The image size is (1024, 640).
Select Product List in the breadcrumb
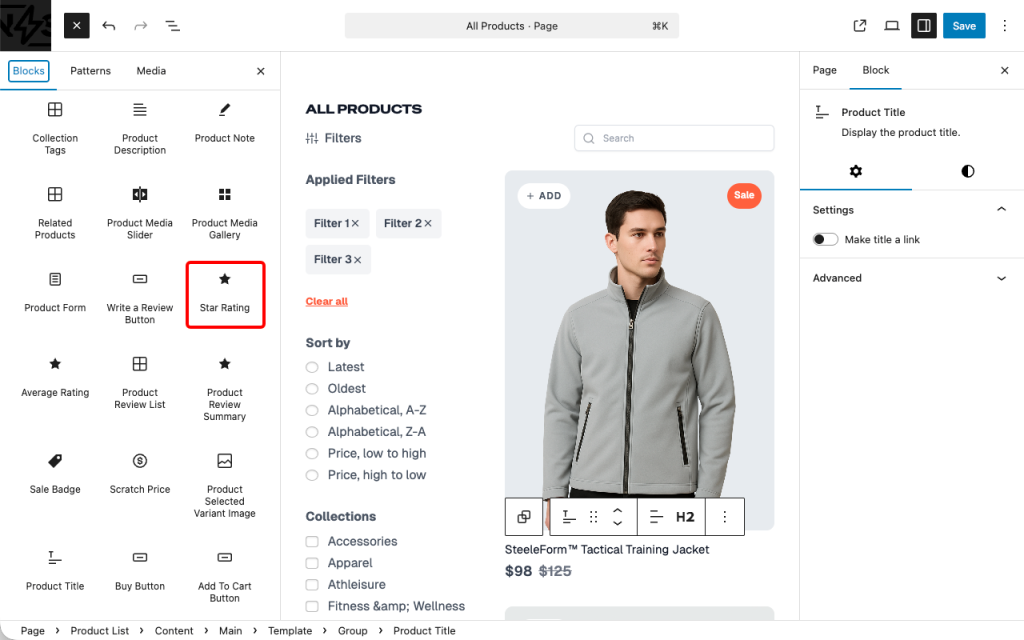pyautogui.click(x=99, y=631)
